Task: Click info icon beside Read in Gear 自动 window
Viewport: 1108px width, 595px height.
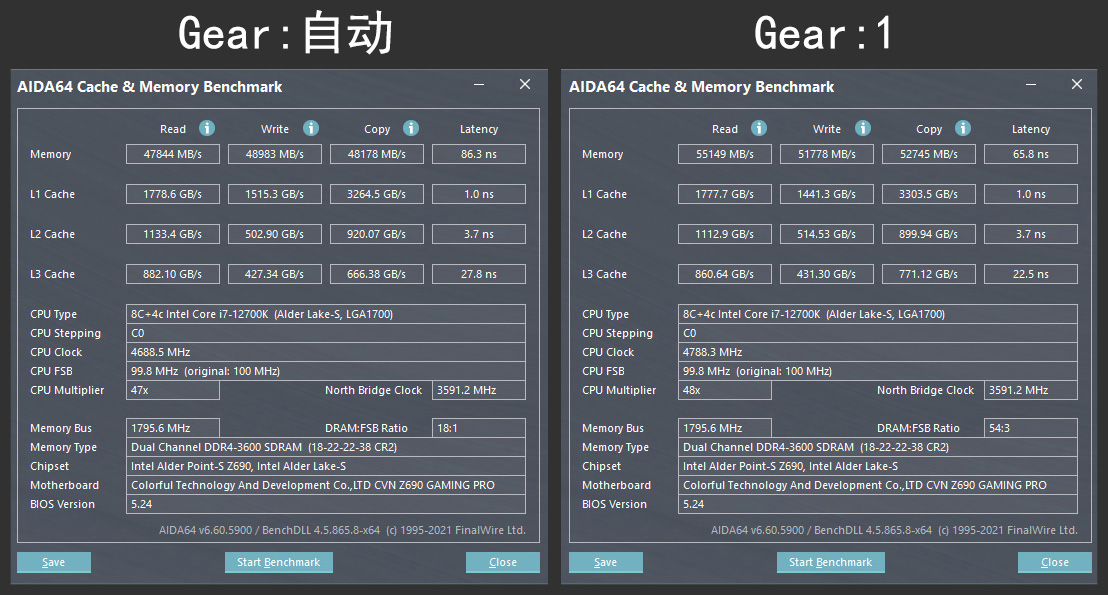Action: 207,128
